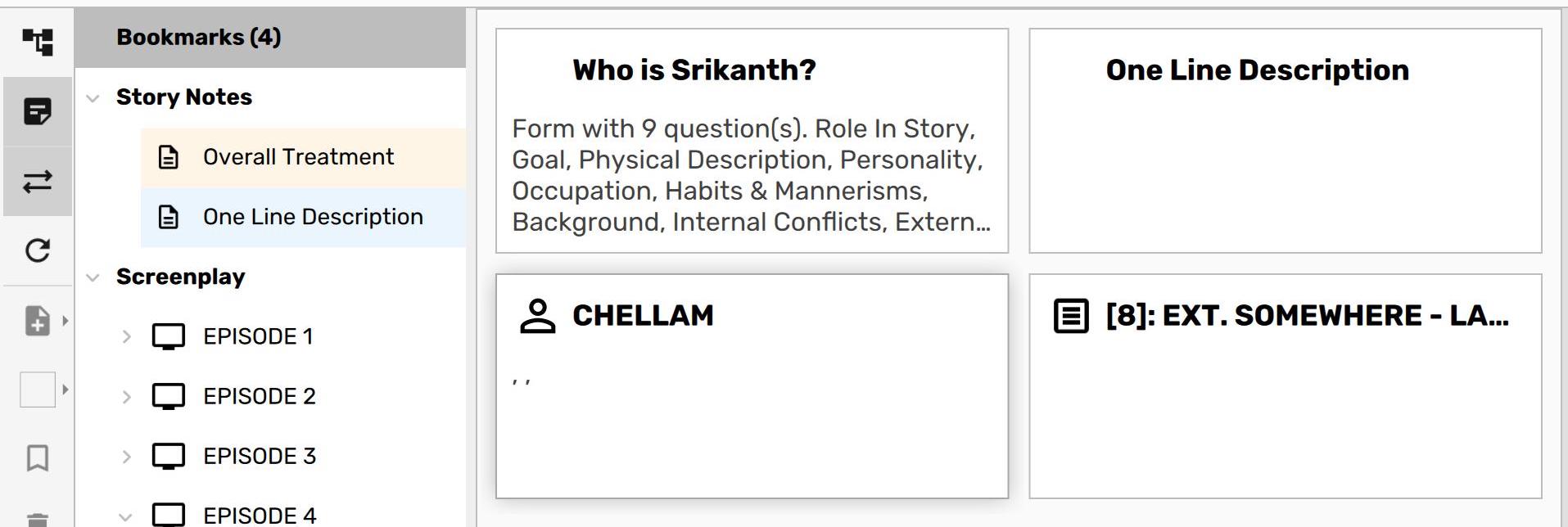
Task: Click the structure tree icon in sidebar
Action: click(x=38, y=42)
